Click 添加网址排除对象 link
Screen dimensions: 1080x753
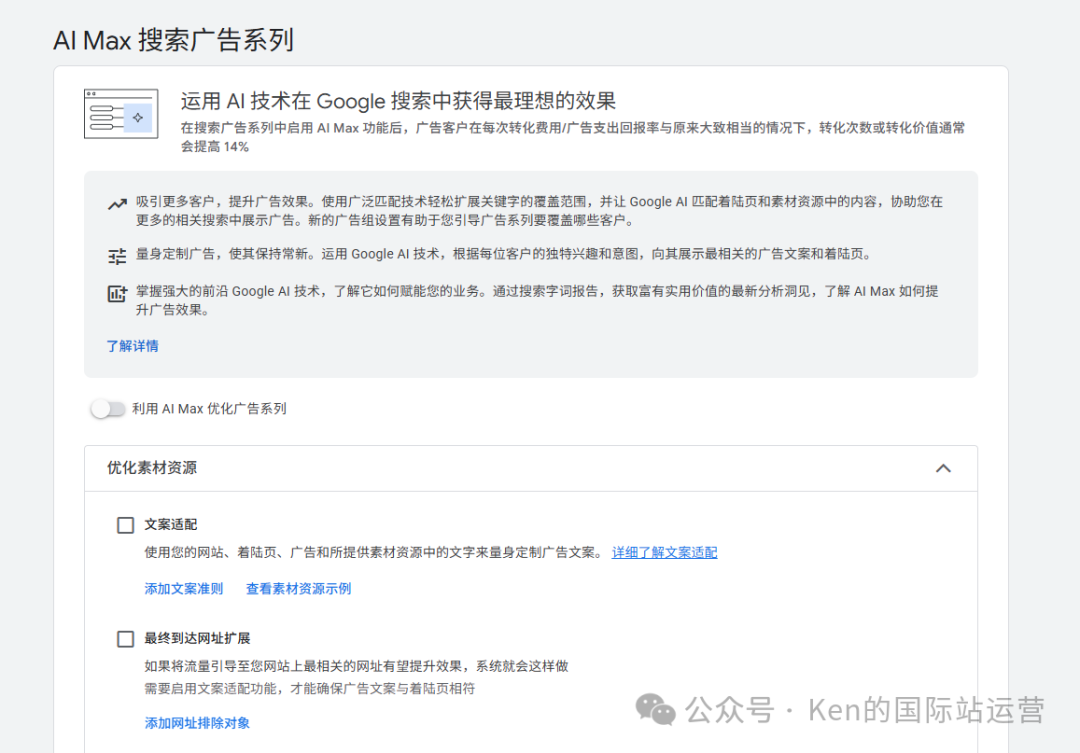coord(197,723)
